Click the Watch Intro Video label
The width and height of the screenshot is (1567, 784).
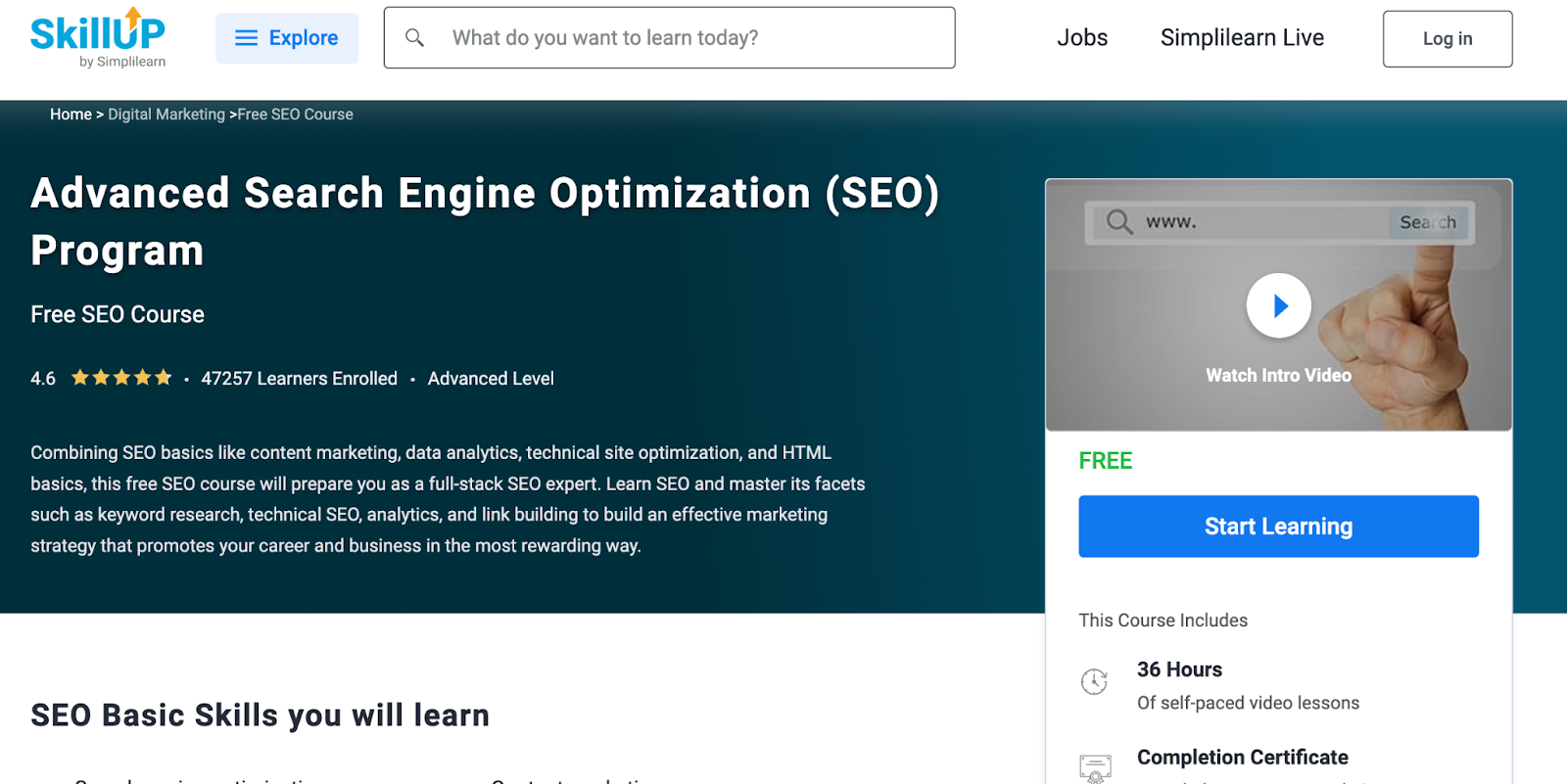[1278, 375]
